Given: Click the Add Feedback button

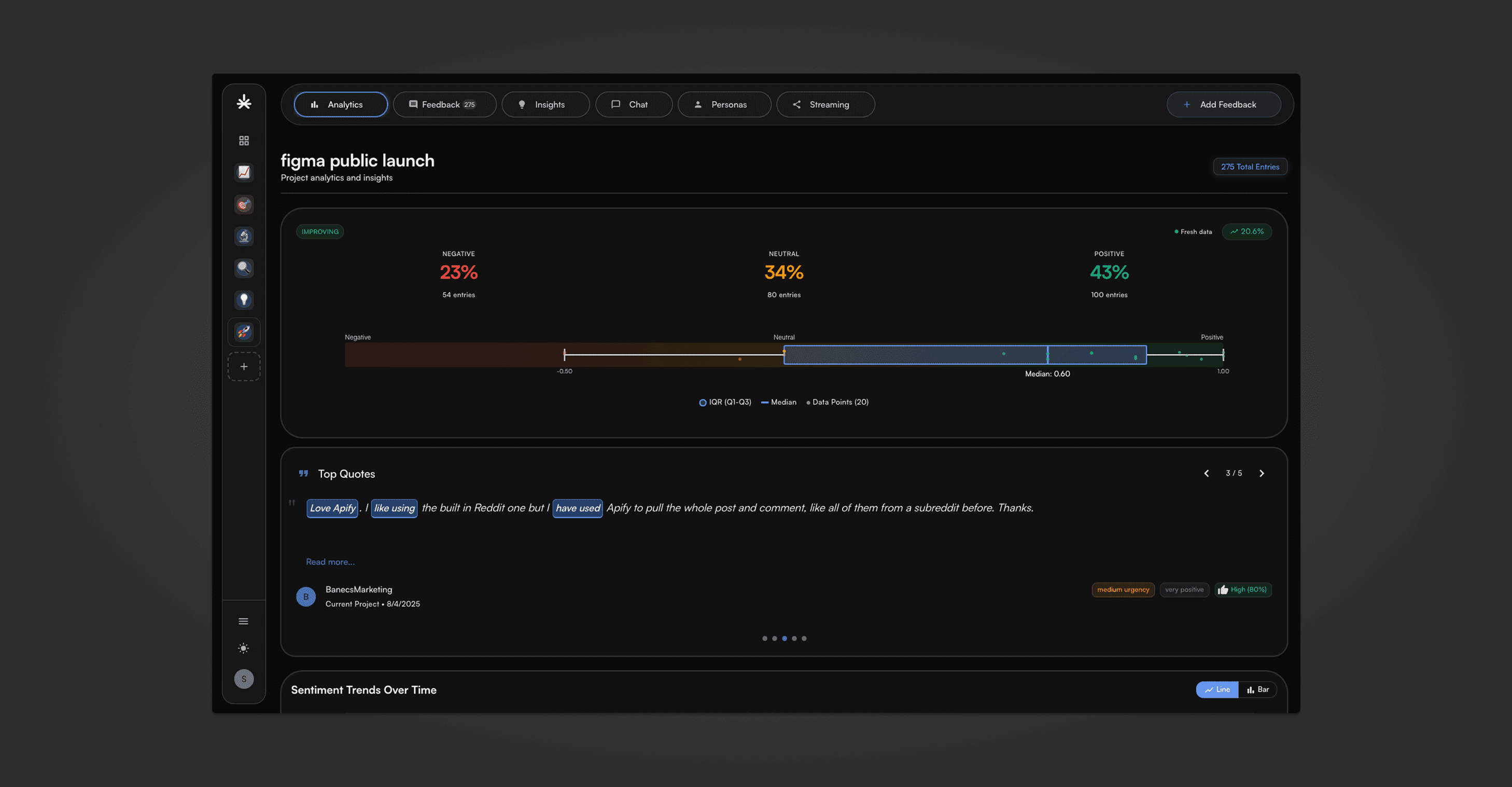Looking at the screenshot, I should click(x=1223, y=105).
